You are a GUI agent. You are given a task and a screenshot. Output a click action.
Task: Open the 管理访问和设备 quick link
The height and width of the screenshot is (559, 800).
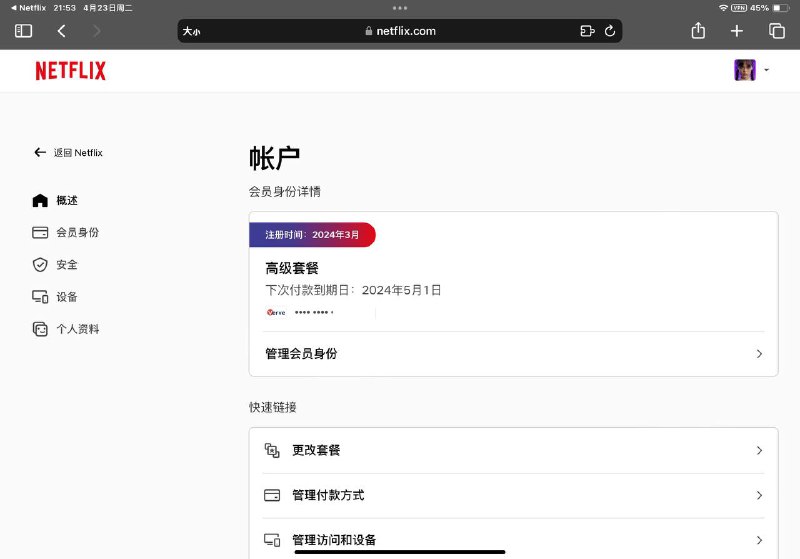(x=513, y=539)
